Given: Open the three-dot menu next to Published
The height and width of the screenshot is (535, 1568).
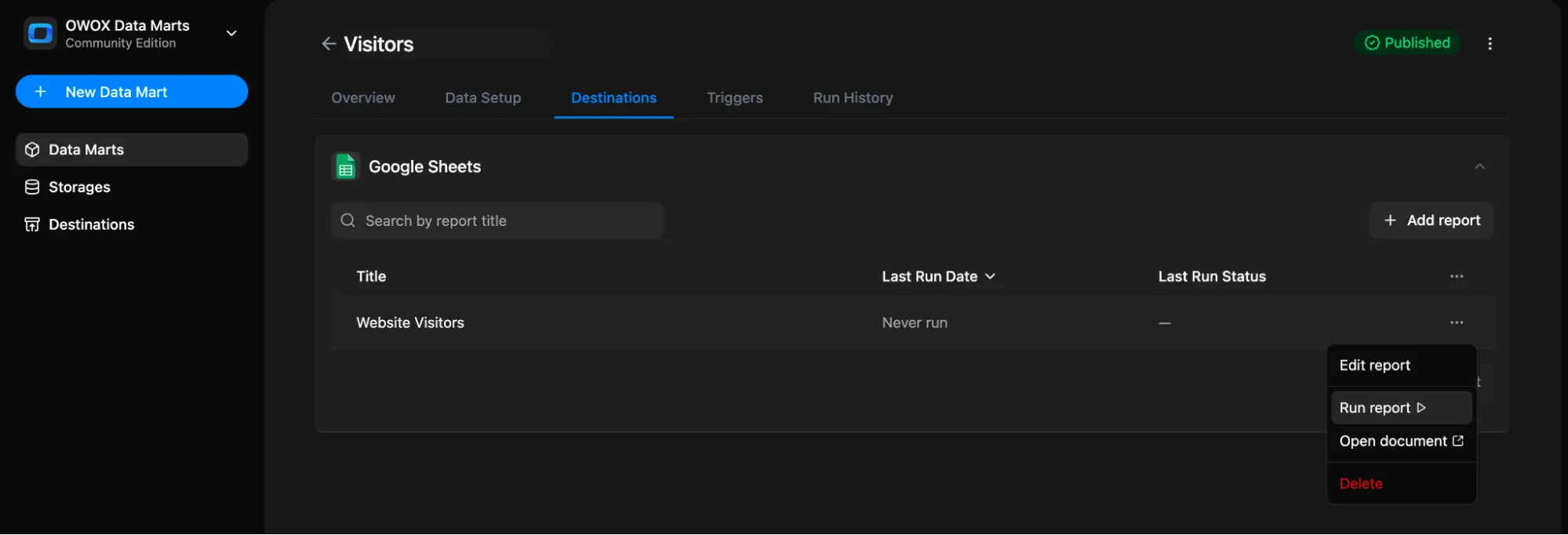Looking at the screenshot, I should 1490,44.
